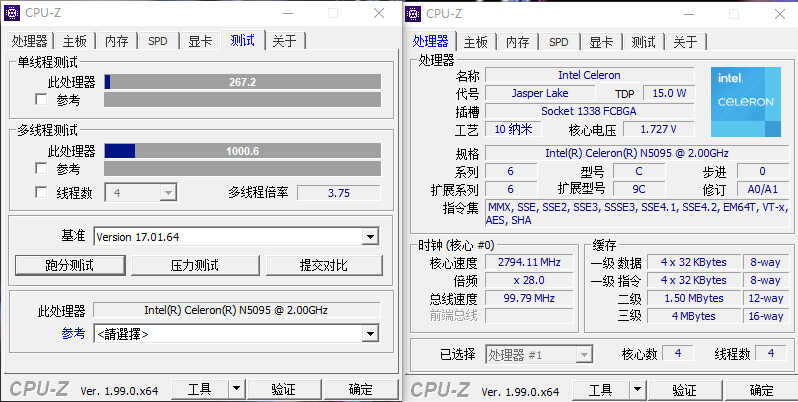Click the 代号 value Jasper Lake
Viewport: 798px width, 402px height.
[539, 93]
